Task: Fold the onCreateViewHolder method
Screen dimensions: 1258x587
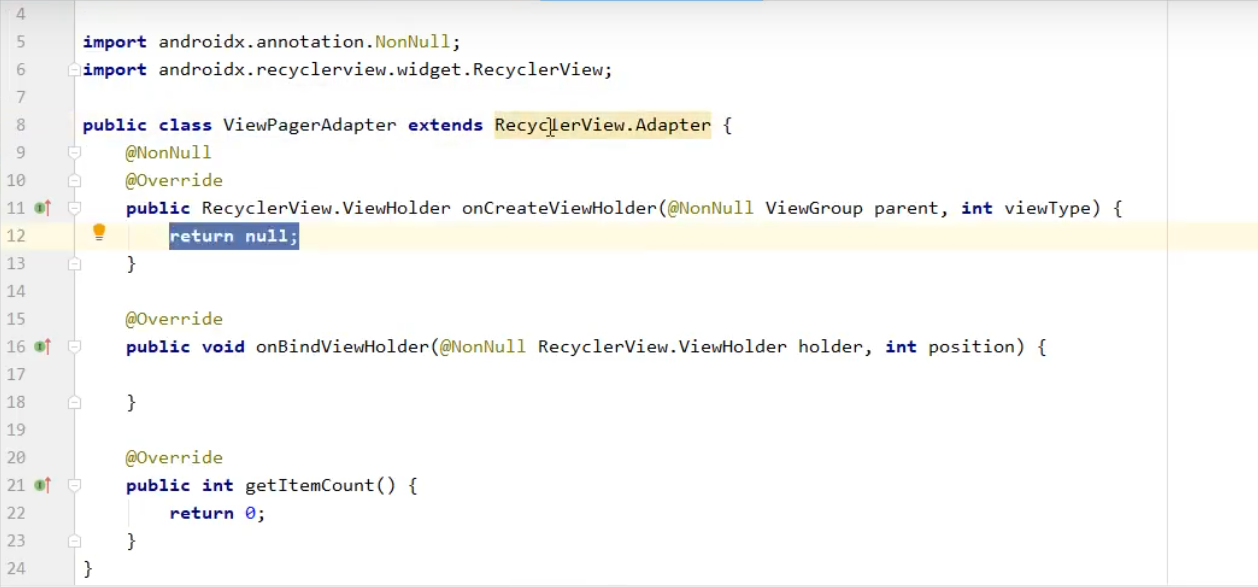Action: 74,208
